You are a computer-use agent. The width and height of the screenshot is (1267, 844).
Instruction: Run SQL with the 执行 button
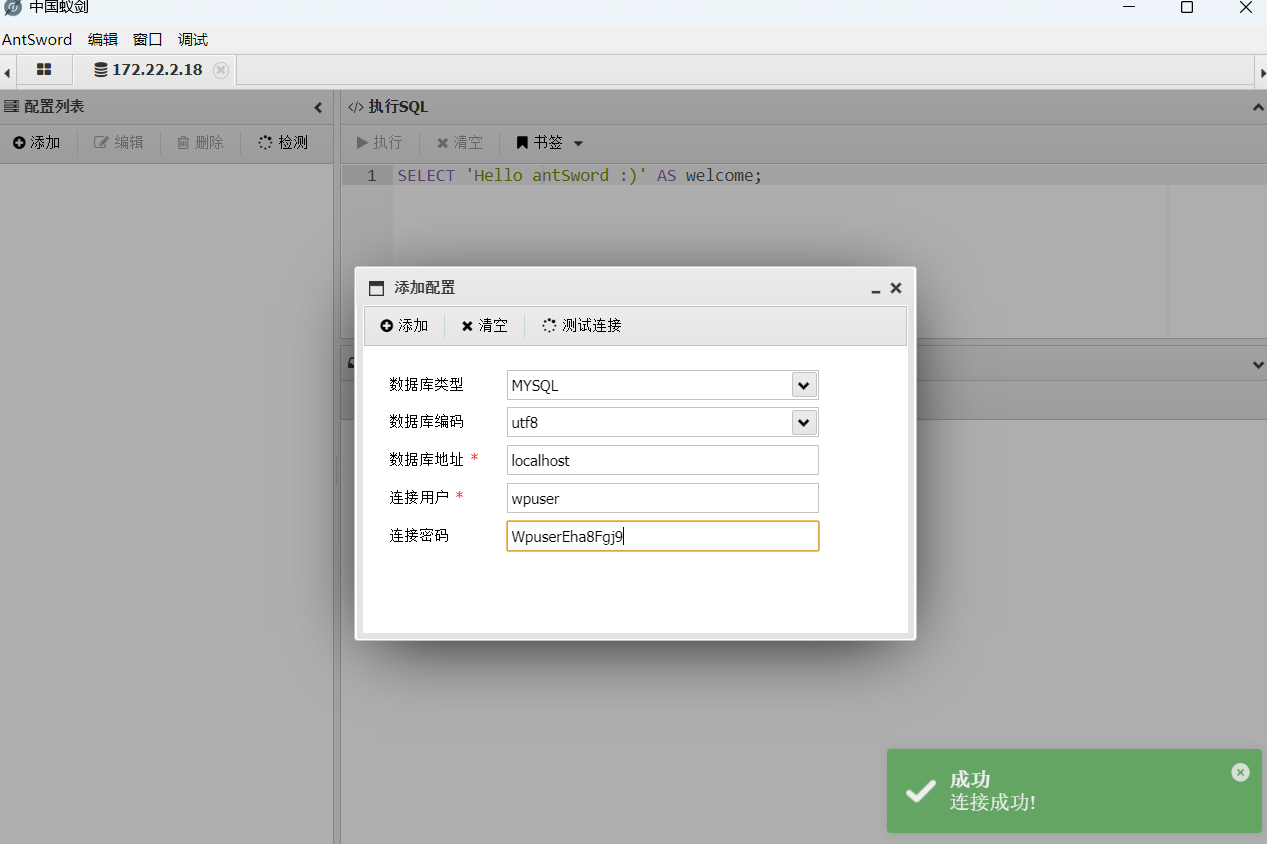[x=380, y=143]
